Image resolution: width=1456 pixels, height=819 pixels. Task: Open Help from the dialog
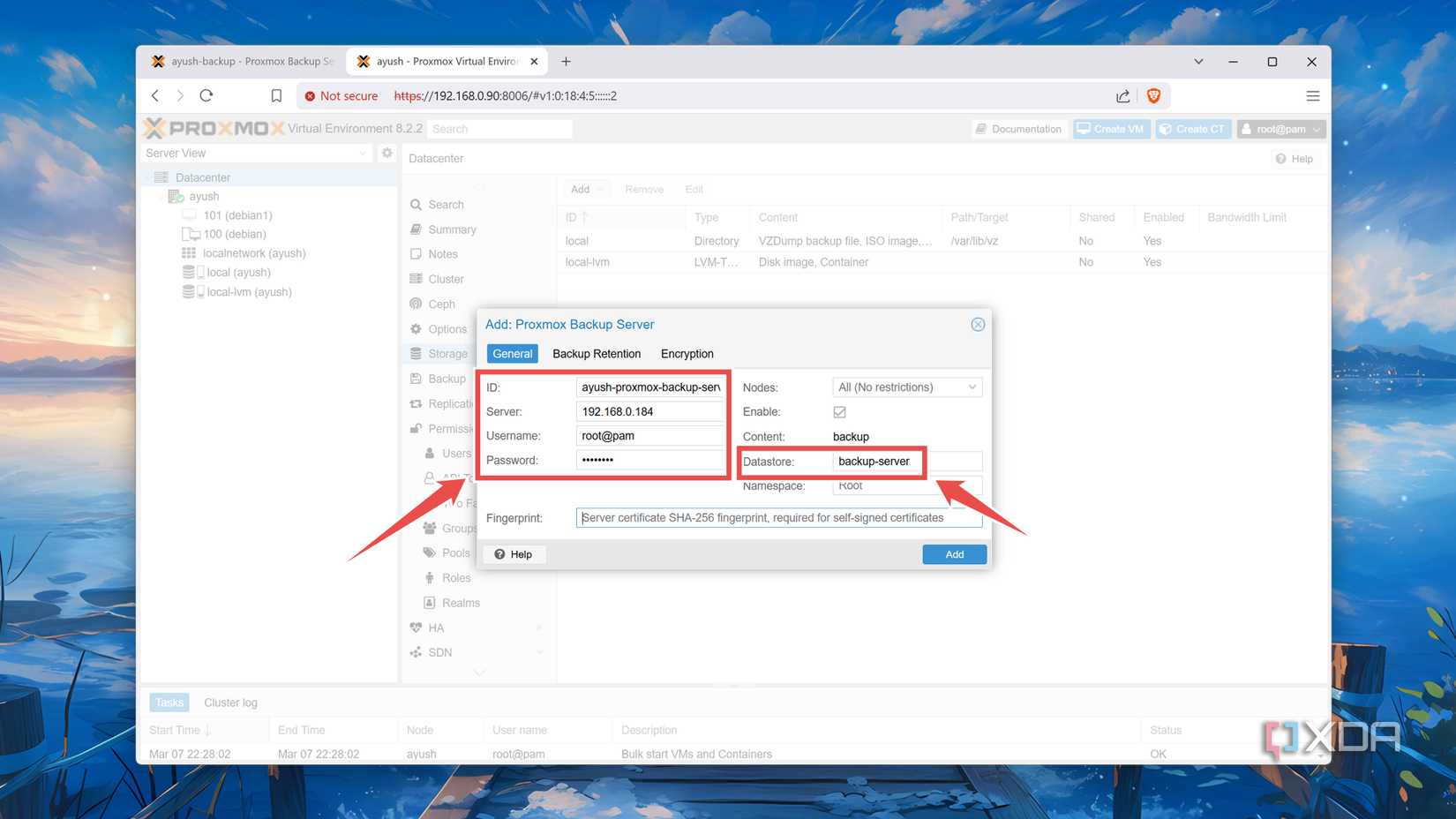(514, 554)
